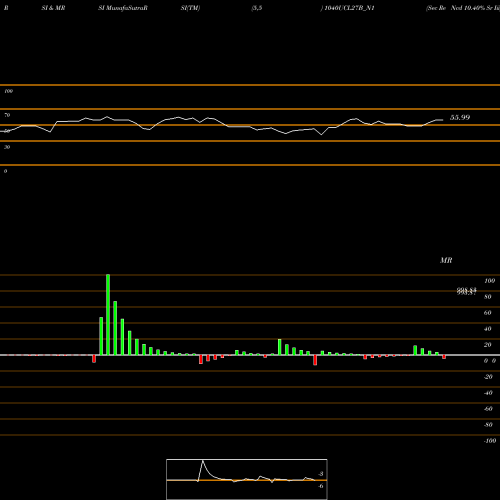Click the Ncd 10.40% Sr description text
Screen dimensions: 500x500
(472, 8)
